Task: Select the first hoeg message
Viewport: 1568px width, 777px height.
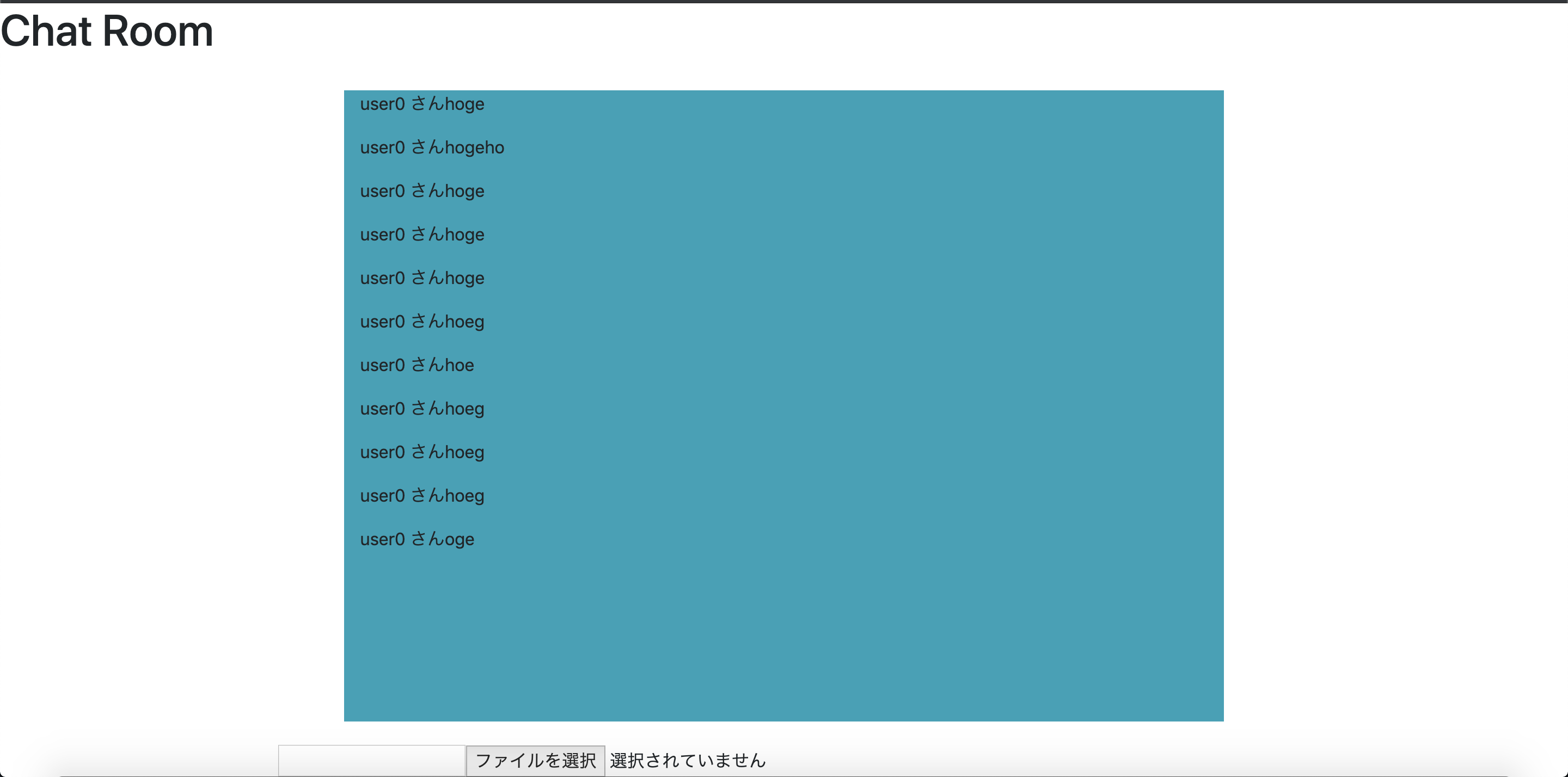Action: coord(422,322)
